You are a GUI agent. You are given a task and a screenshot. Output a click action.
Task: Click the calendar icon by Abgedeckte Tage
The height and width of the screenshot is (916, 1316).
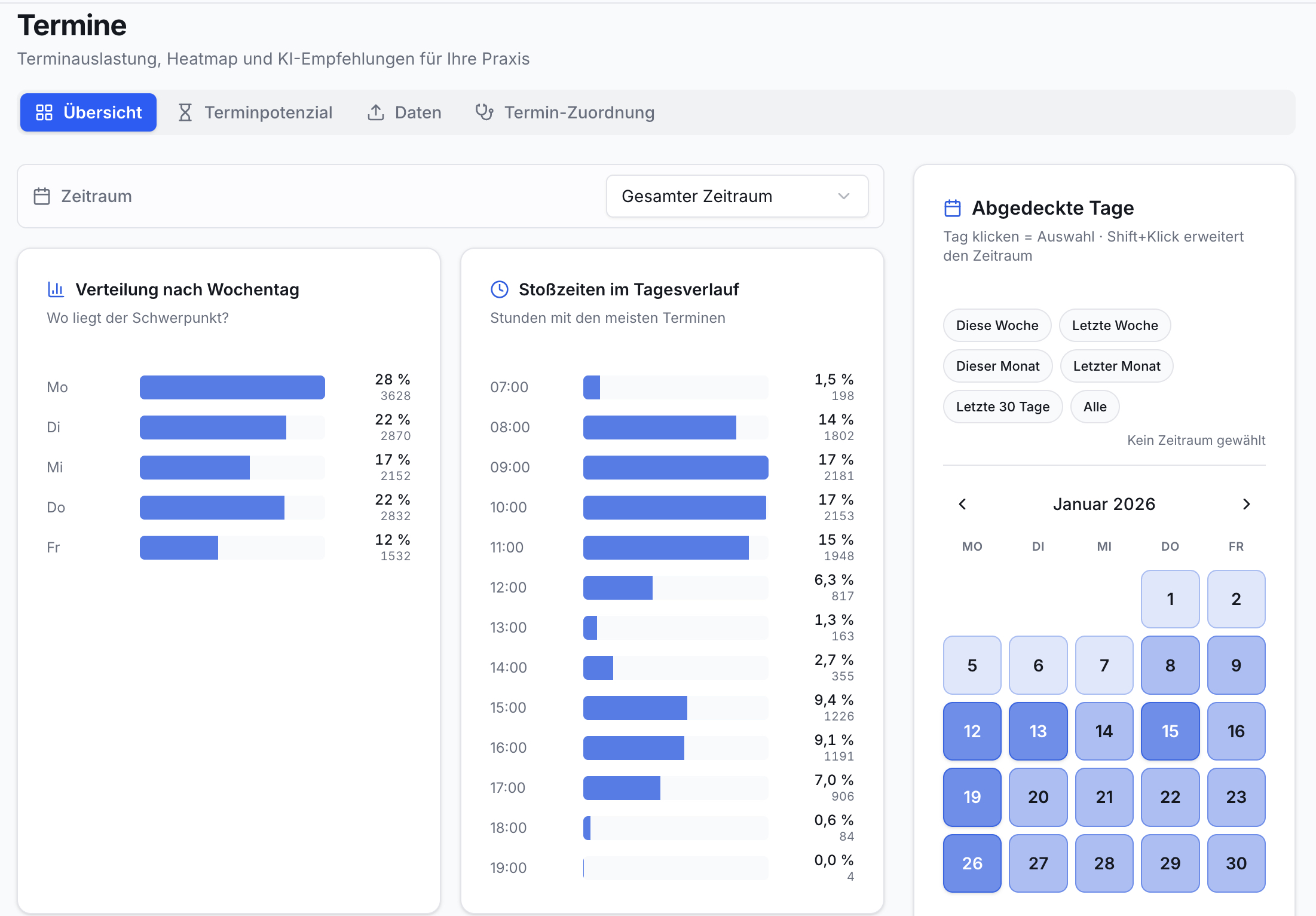pyautogui.click(x=952, y=208)
